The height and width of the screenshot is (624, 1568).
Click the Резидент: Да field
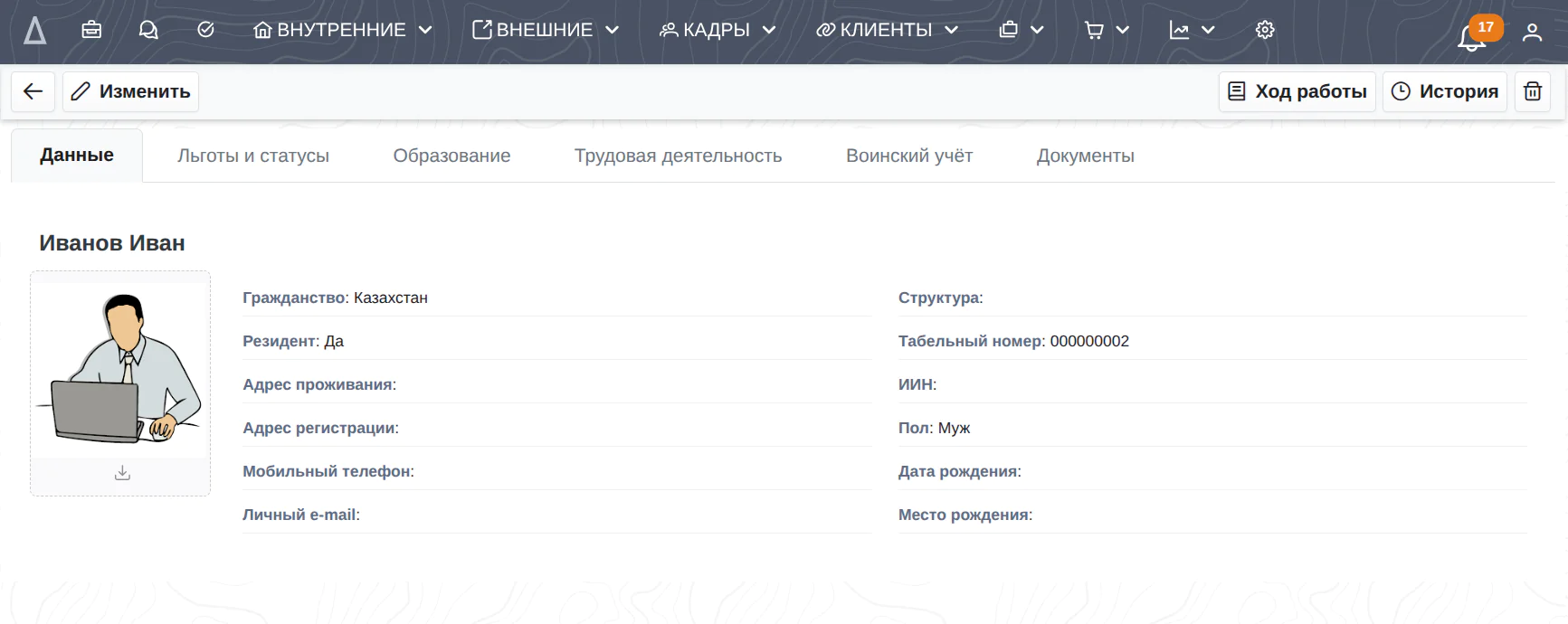556,341
